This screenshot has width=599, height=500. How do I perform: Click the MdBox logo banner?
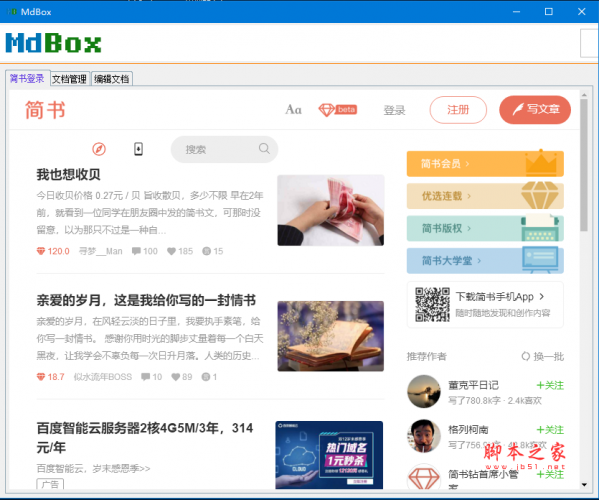(x=53, y=43)
